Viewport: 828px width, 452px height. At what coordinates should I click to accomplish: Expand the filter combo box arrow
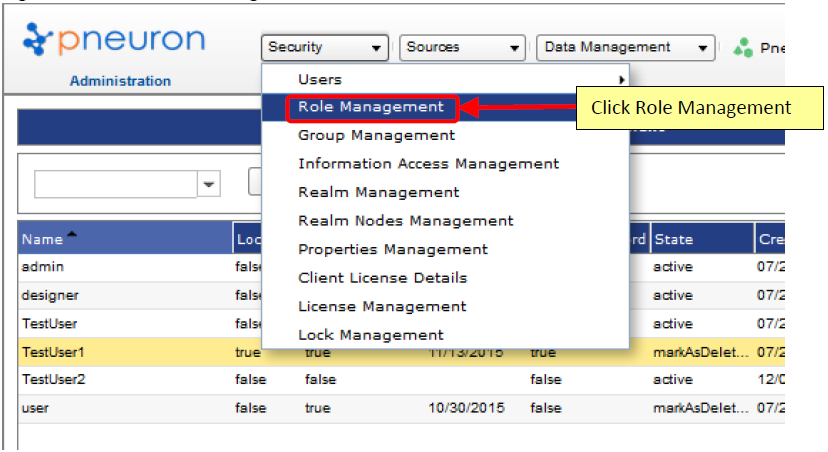pyautogui.click(x=209, y=184)
